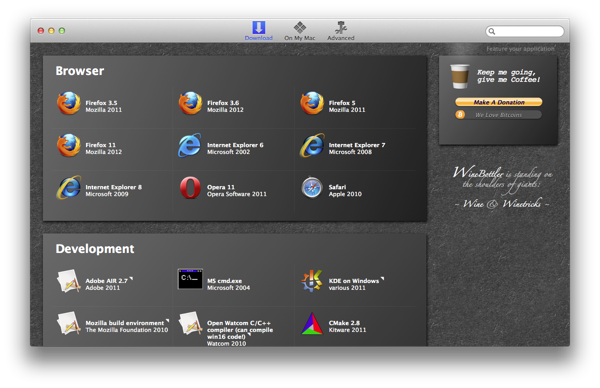This screenshot has width=600, height=388.
Task: Select the Firefox 5 icon
Action: point(312,103)
